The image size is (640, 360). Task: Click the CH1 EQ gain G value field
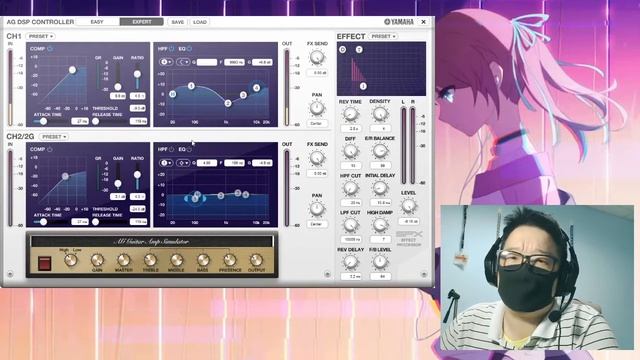[x=262, y=62]
